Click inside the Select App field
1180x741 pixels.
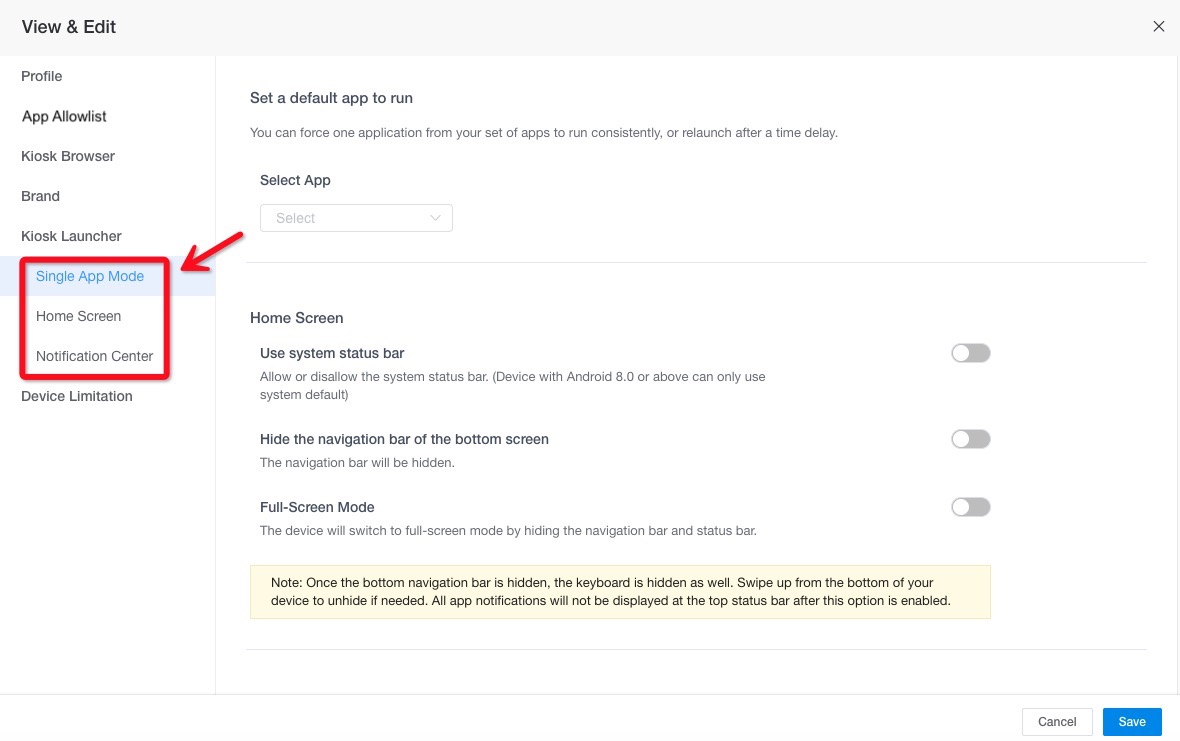pos(340,218)
